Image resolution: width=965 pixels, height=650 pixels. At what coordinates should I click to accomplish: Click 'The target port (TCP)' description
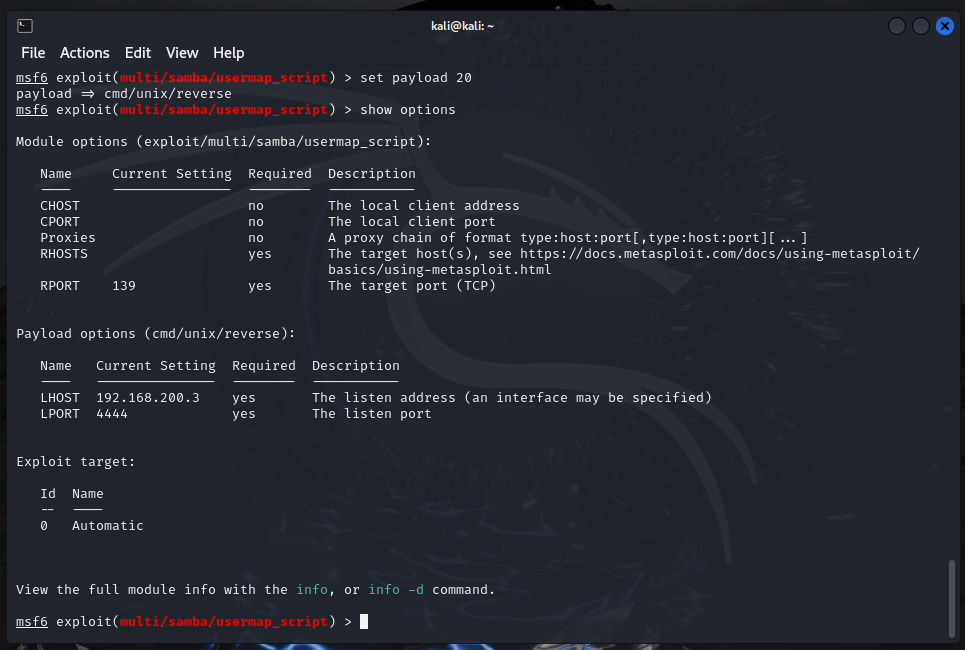412,286
